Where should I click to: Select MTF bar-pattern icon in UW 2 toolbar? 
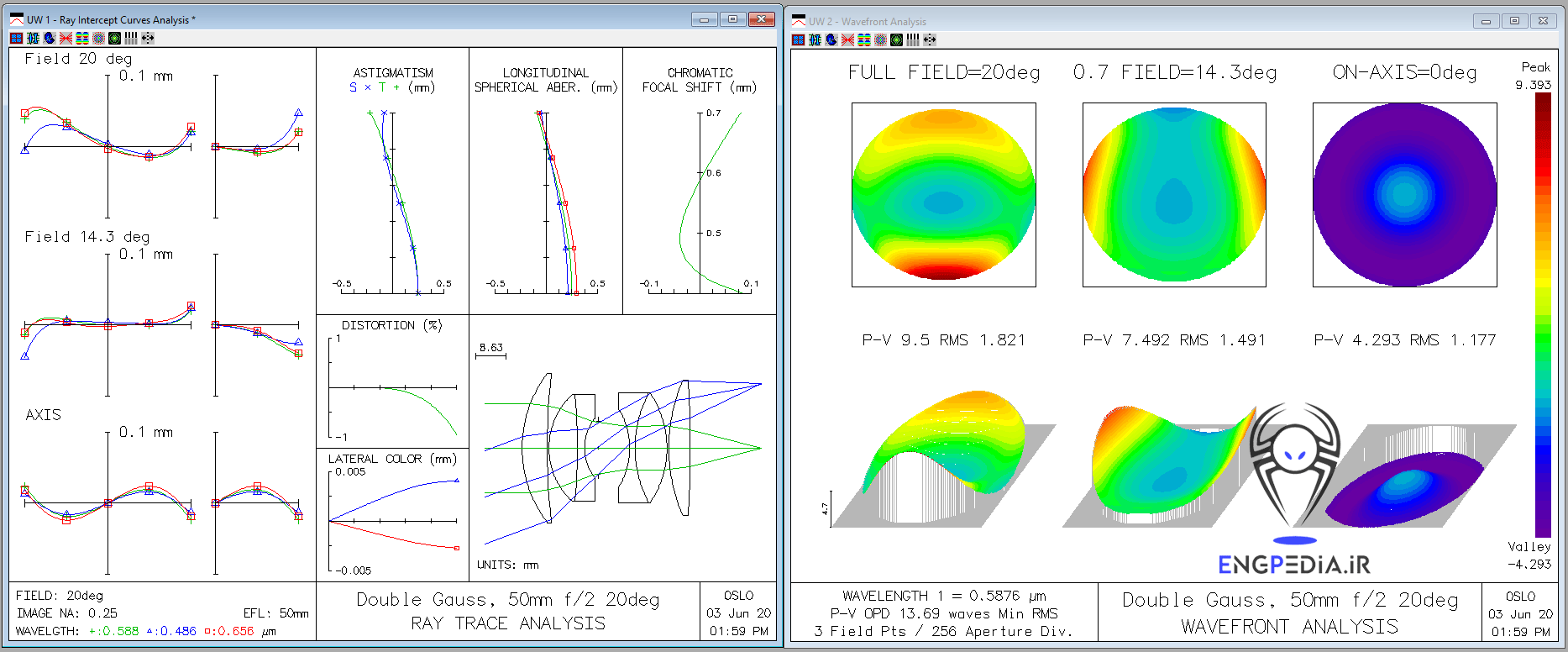pos(913,39)
